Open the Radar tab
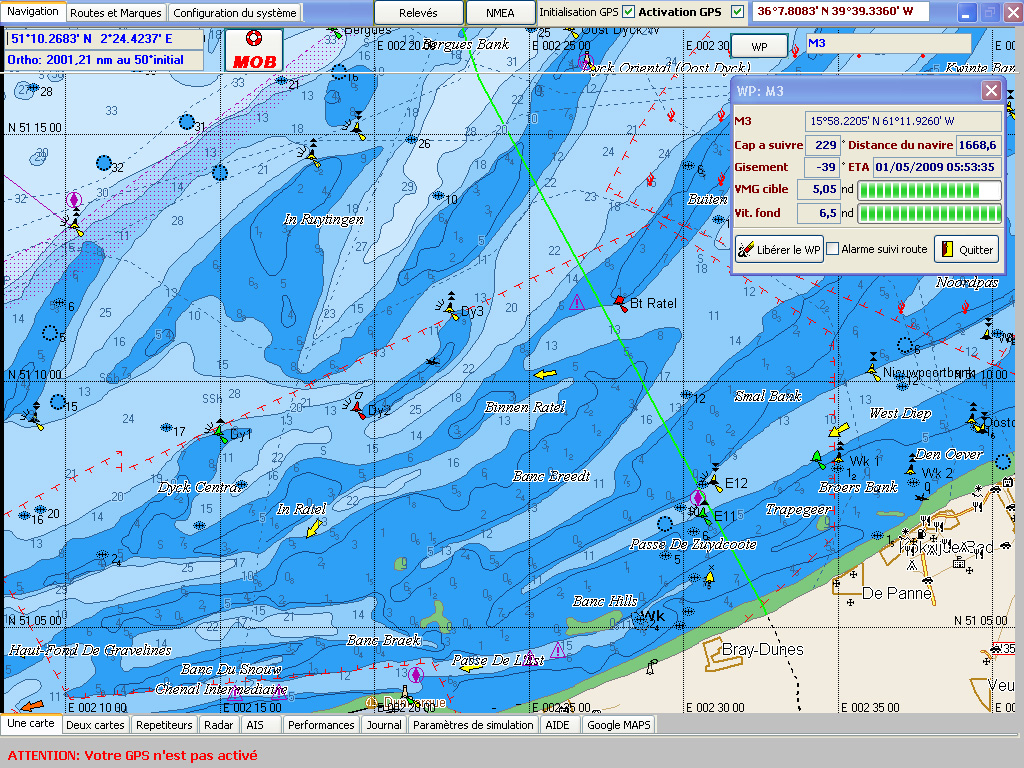Image resolution: width=1024 pixels, height=768 pixels. [219, 725]
